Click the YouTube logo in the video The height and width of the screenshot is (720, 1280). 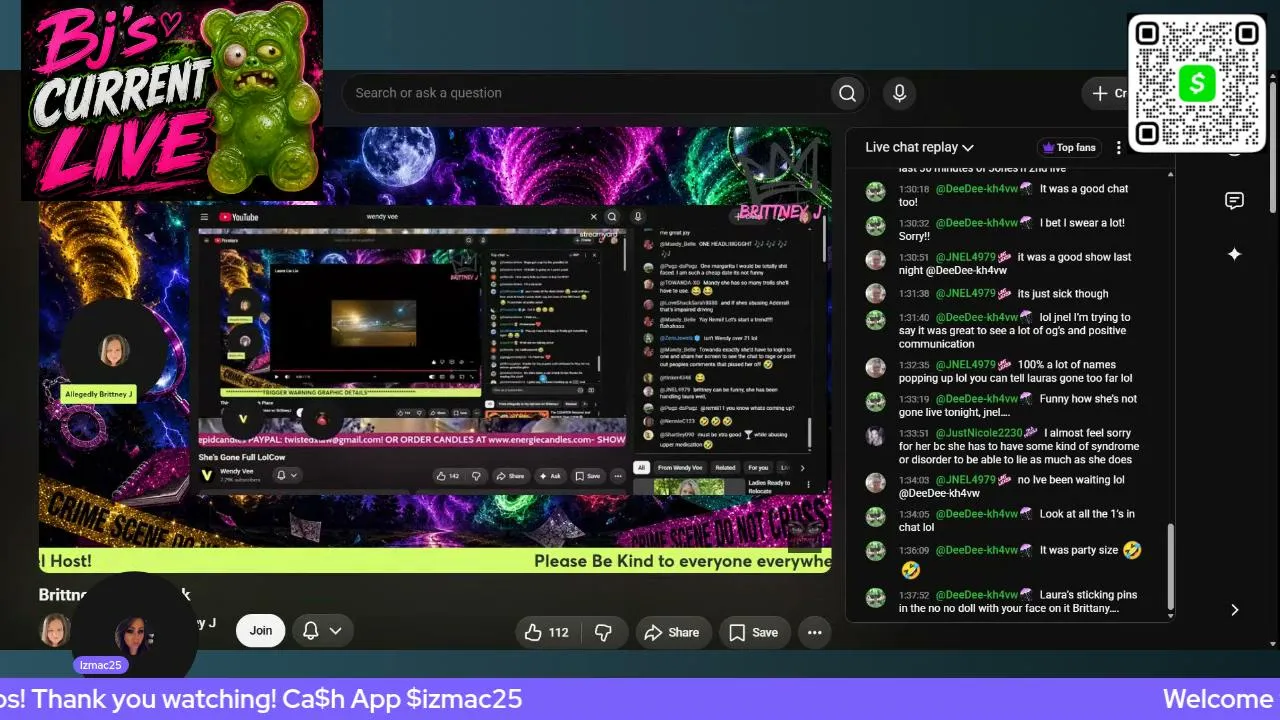(239, 217)
